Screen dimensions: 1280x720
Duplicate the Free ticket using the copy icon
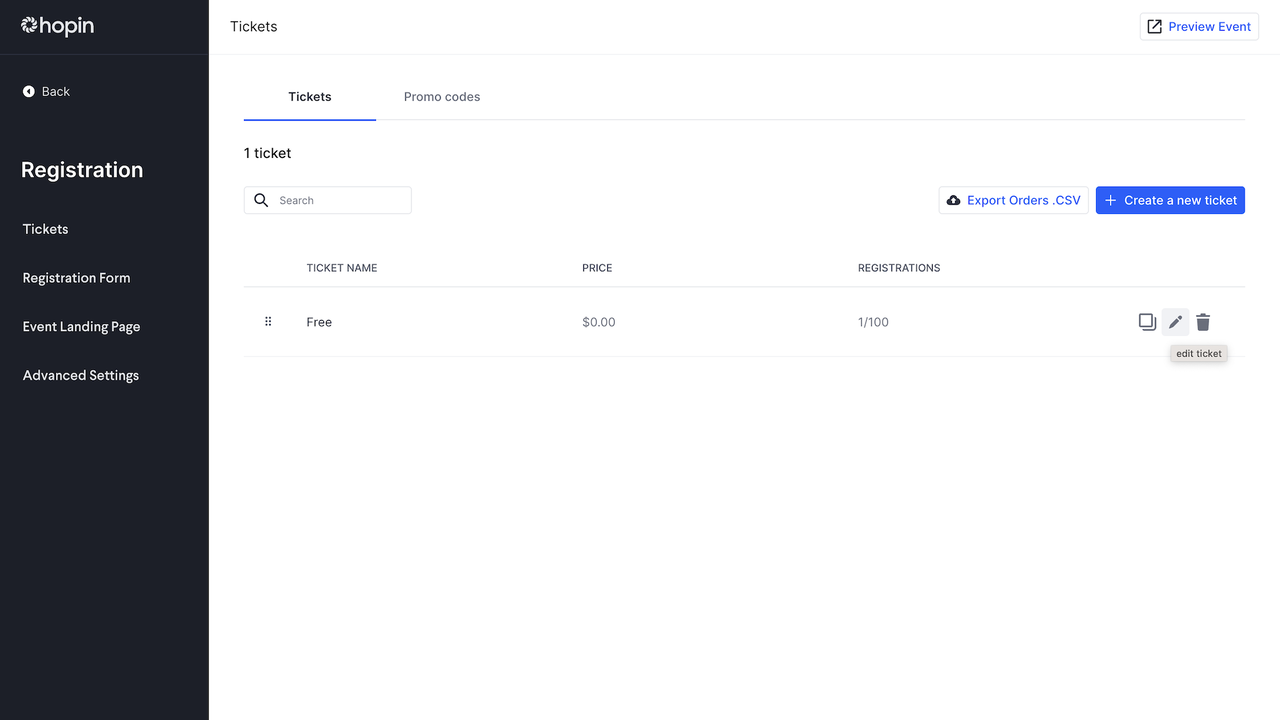[1147, 322]
